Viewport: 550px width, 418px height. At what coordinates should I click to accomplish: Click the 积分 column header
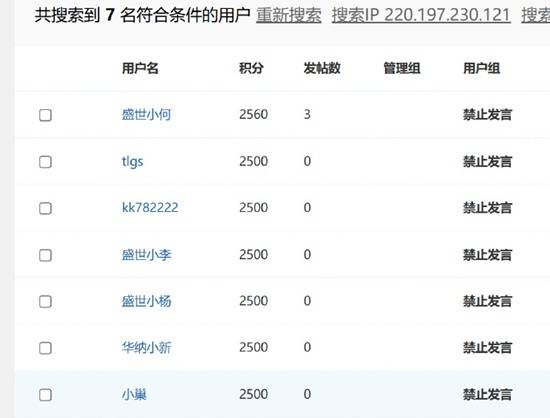(x=251, y=68)
